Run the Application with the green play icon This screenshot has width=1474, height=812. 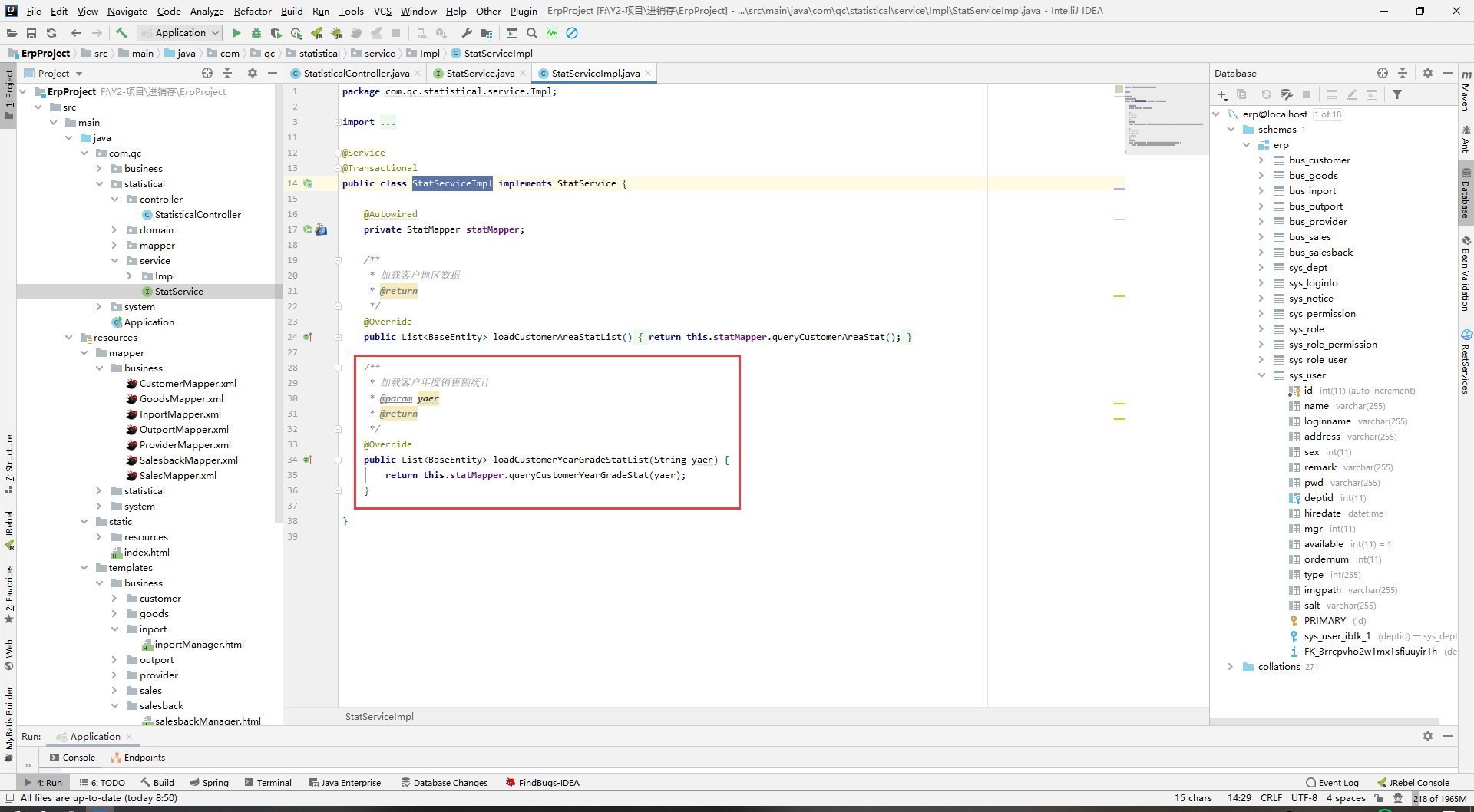236,33
